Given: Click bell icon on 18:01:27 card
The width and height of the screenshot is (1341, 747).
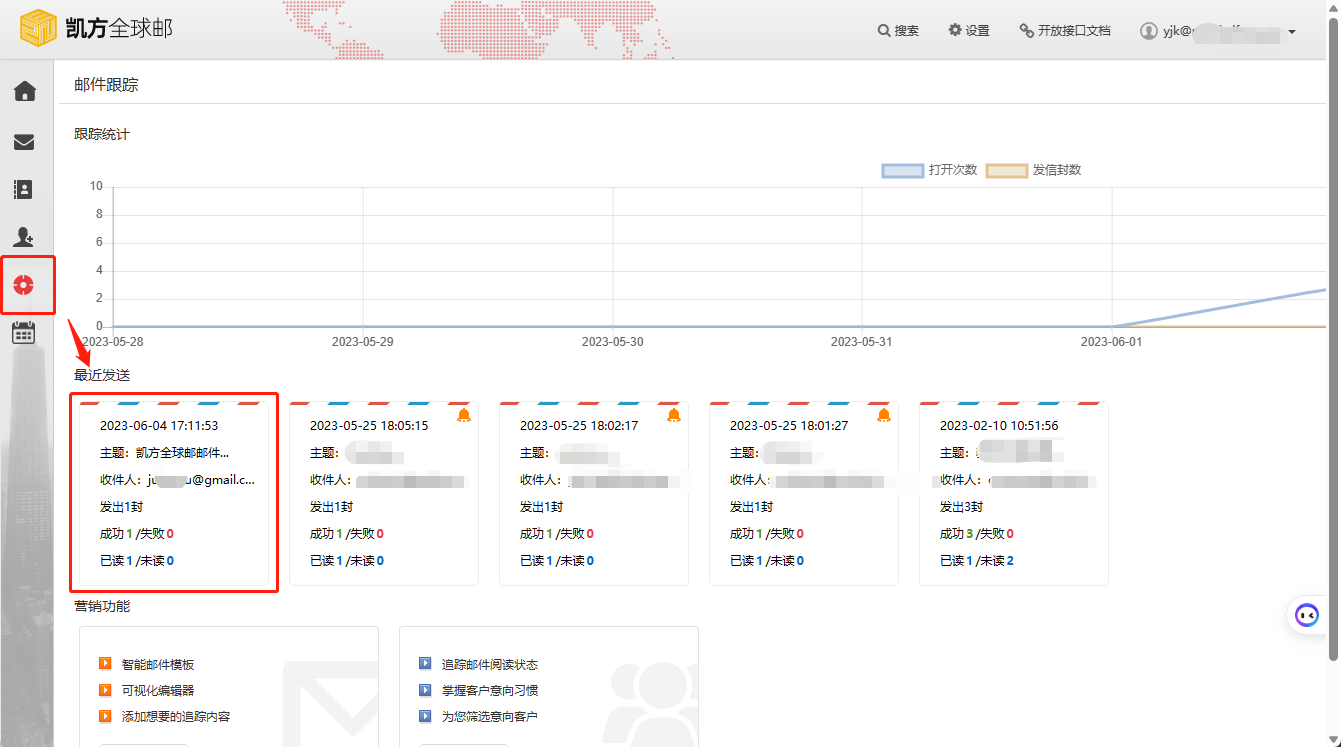Looking at the screenshot, I should tap(884, 415).
